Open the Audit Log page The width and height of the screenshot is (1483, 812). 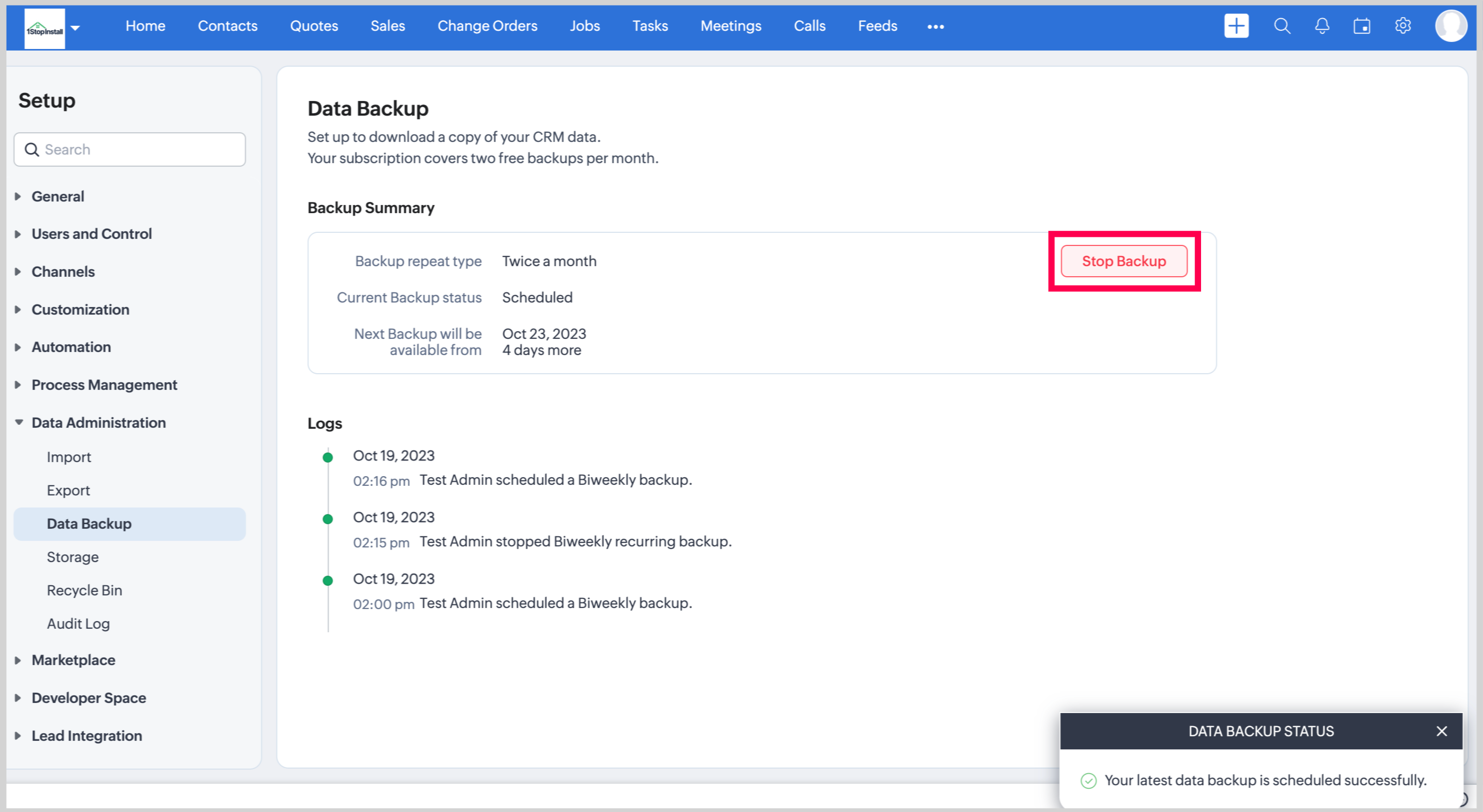78,623
